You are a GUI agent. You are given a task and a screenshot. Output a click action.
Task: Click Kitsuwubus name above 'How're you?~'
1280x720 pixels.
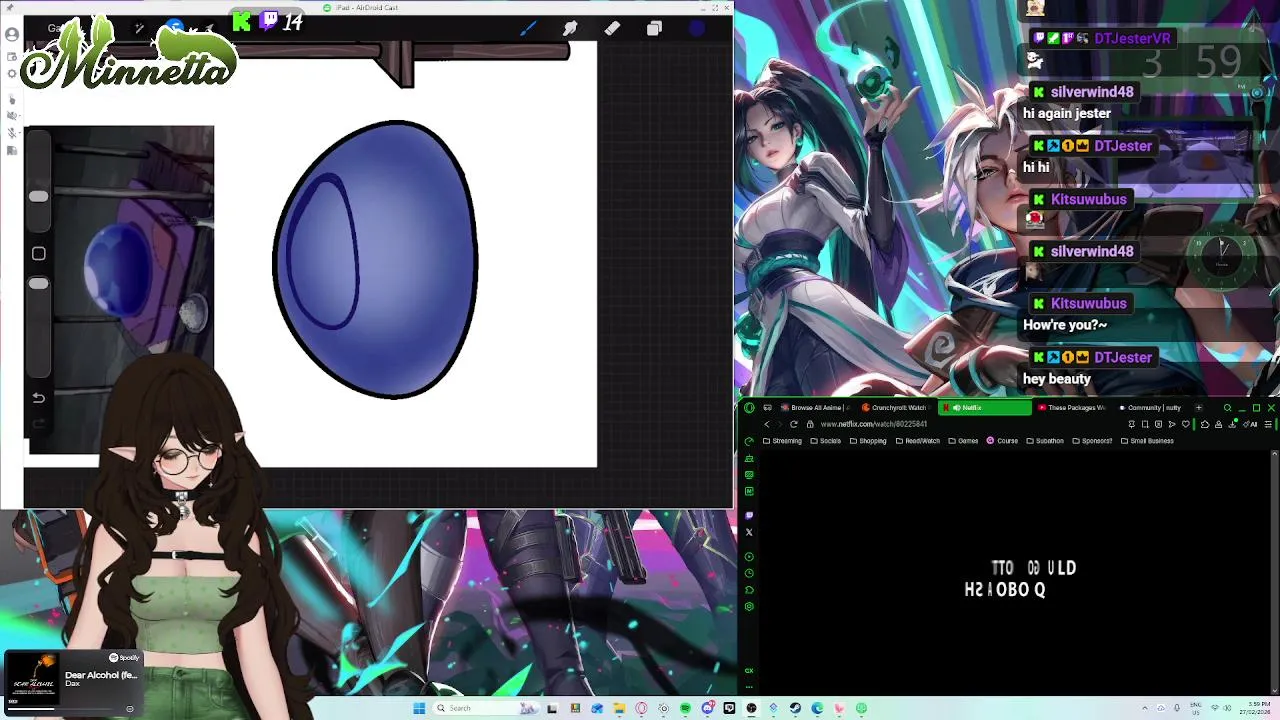pyautogui.click(x=1088, y=304)
